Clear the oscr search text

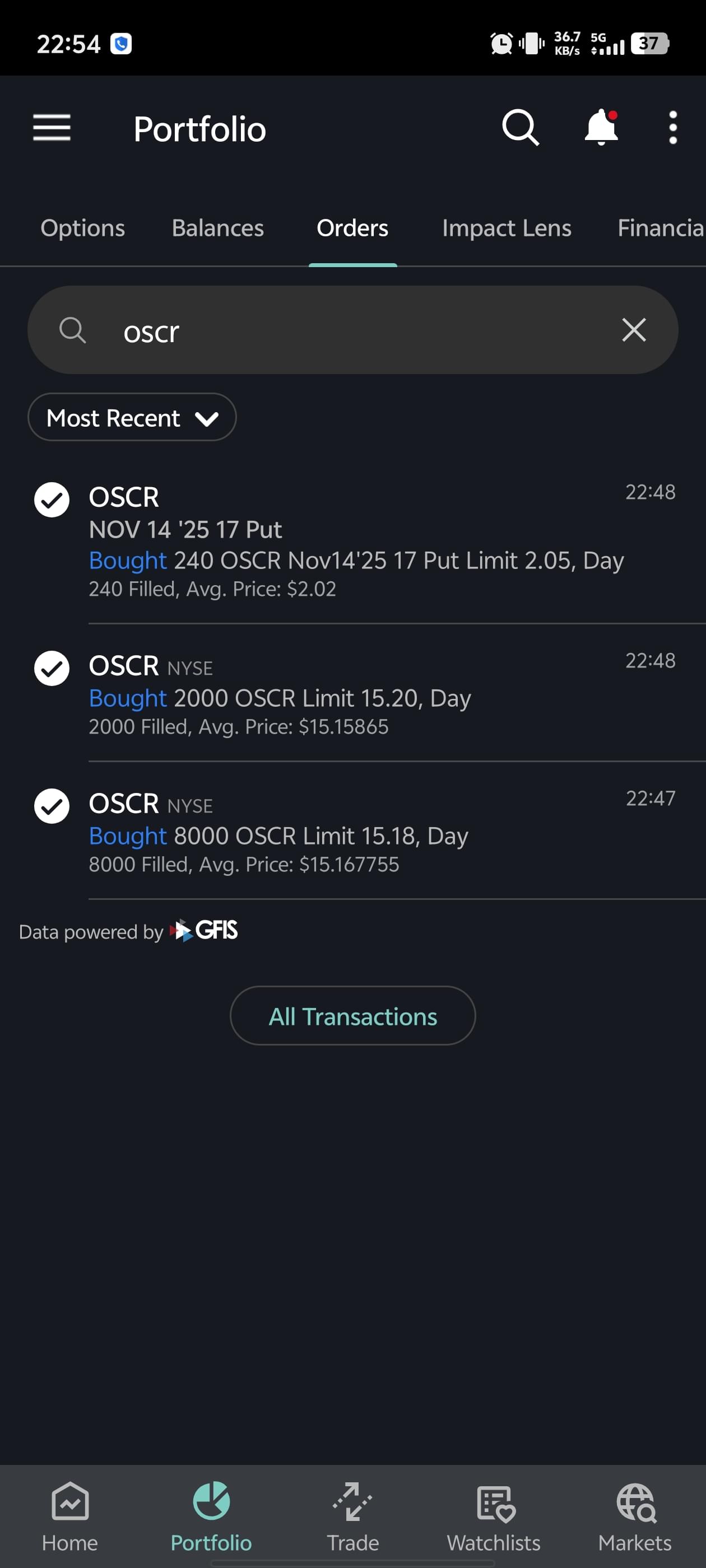[634, 330]
